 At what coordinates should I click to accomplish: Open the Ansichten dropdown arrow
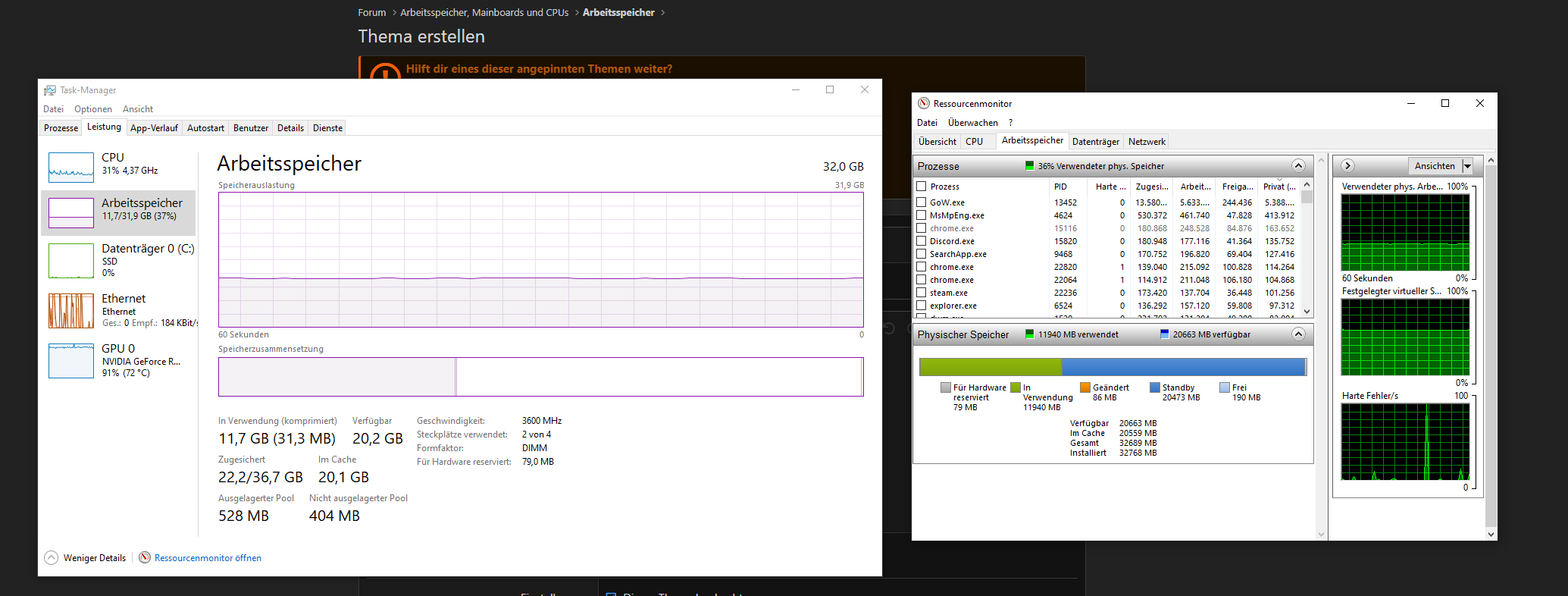pos(1467,166)
